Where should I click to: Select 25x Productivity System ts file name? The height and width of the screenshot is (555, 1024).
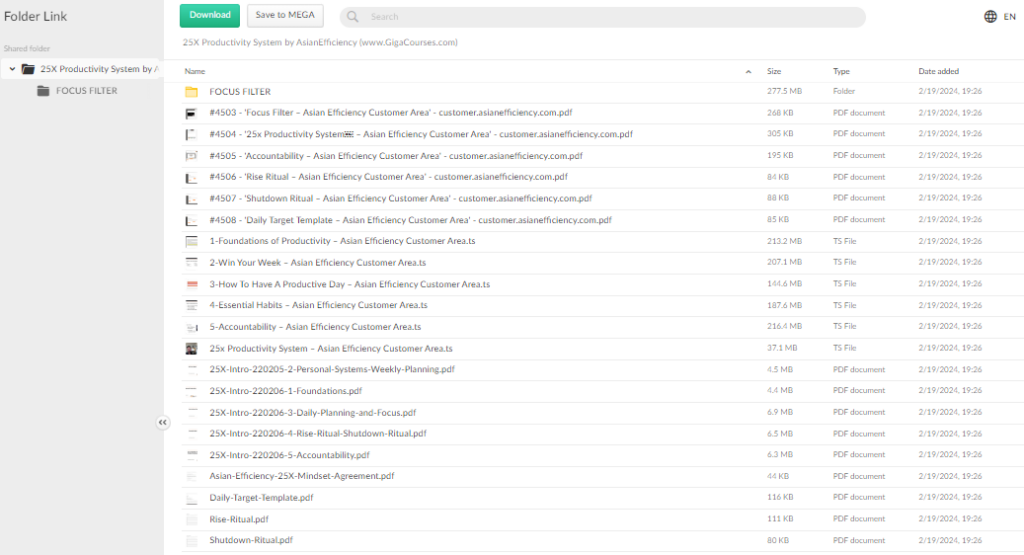[x=331, y=348]
